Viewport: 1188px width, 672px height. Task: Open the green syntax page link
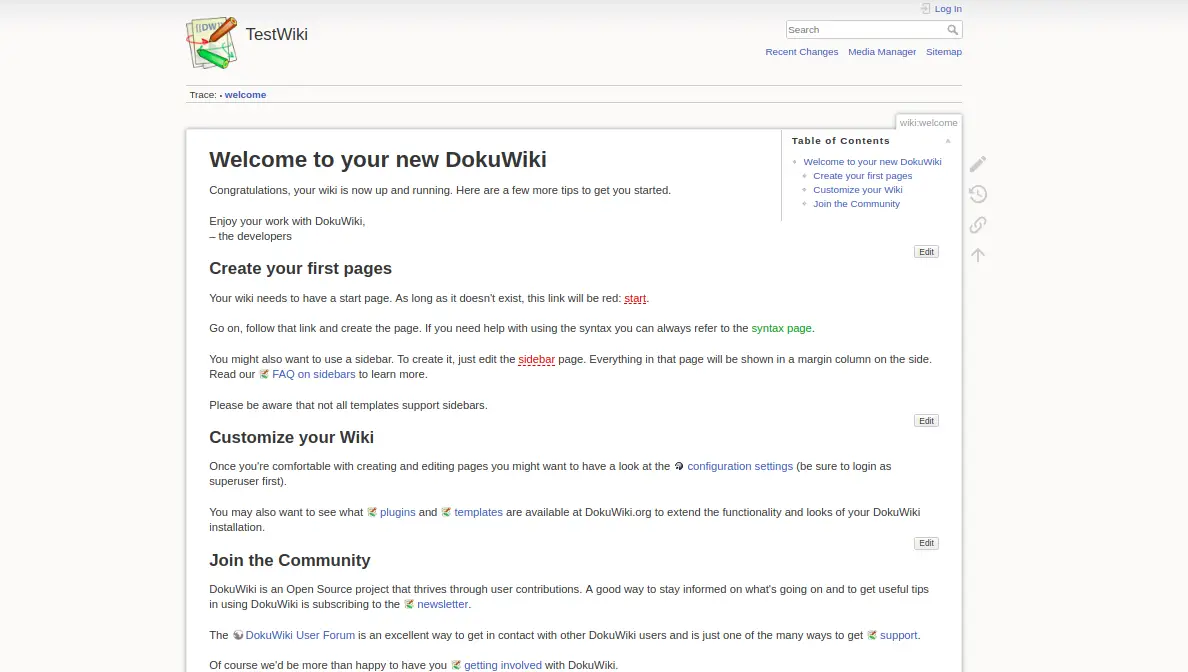point(781,328)
